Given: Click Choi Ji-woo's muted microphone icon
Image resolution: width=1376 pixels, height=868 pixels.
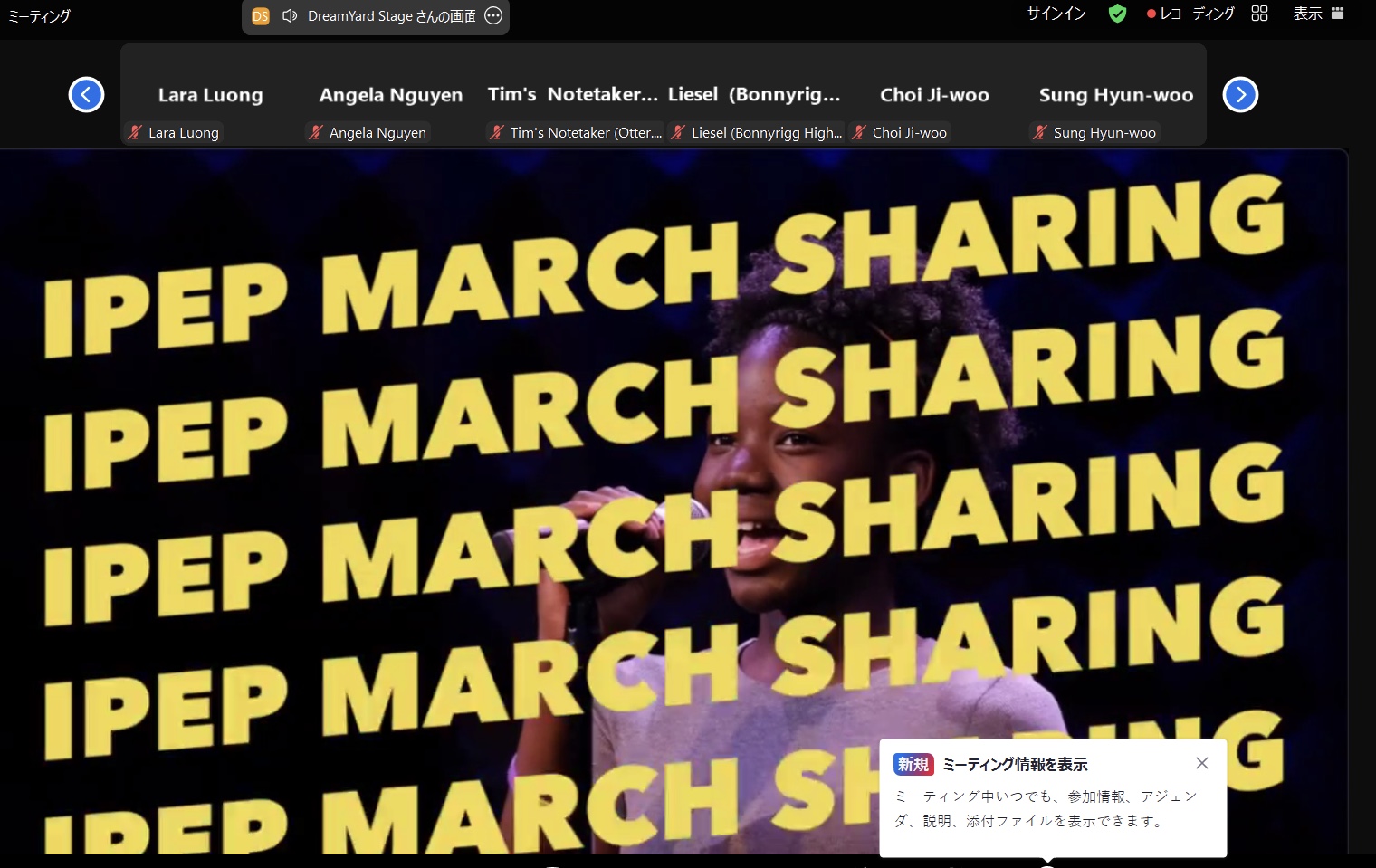Looking at the screenshot, I should click(859, 133).
